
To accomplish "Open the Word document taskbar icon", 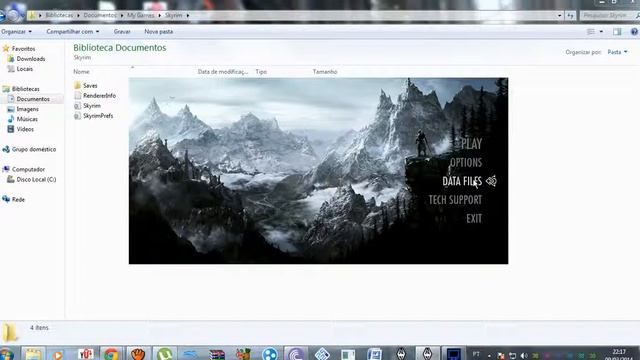I will pyautogui.click(x=374, y=354).
